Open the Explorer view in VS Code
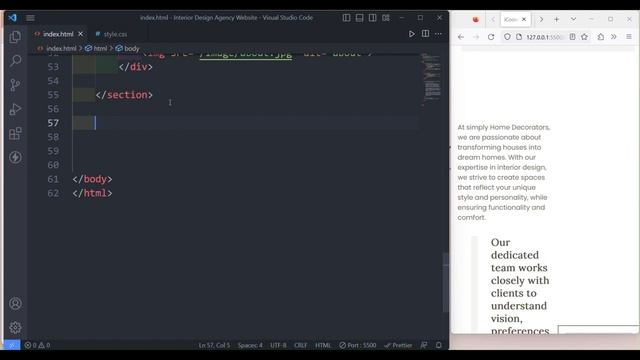Screen dimensions: 640x360 point(15,37)
